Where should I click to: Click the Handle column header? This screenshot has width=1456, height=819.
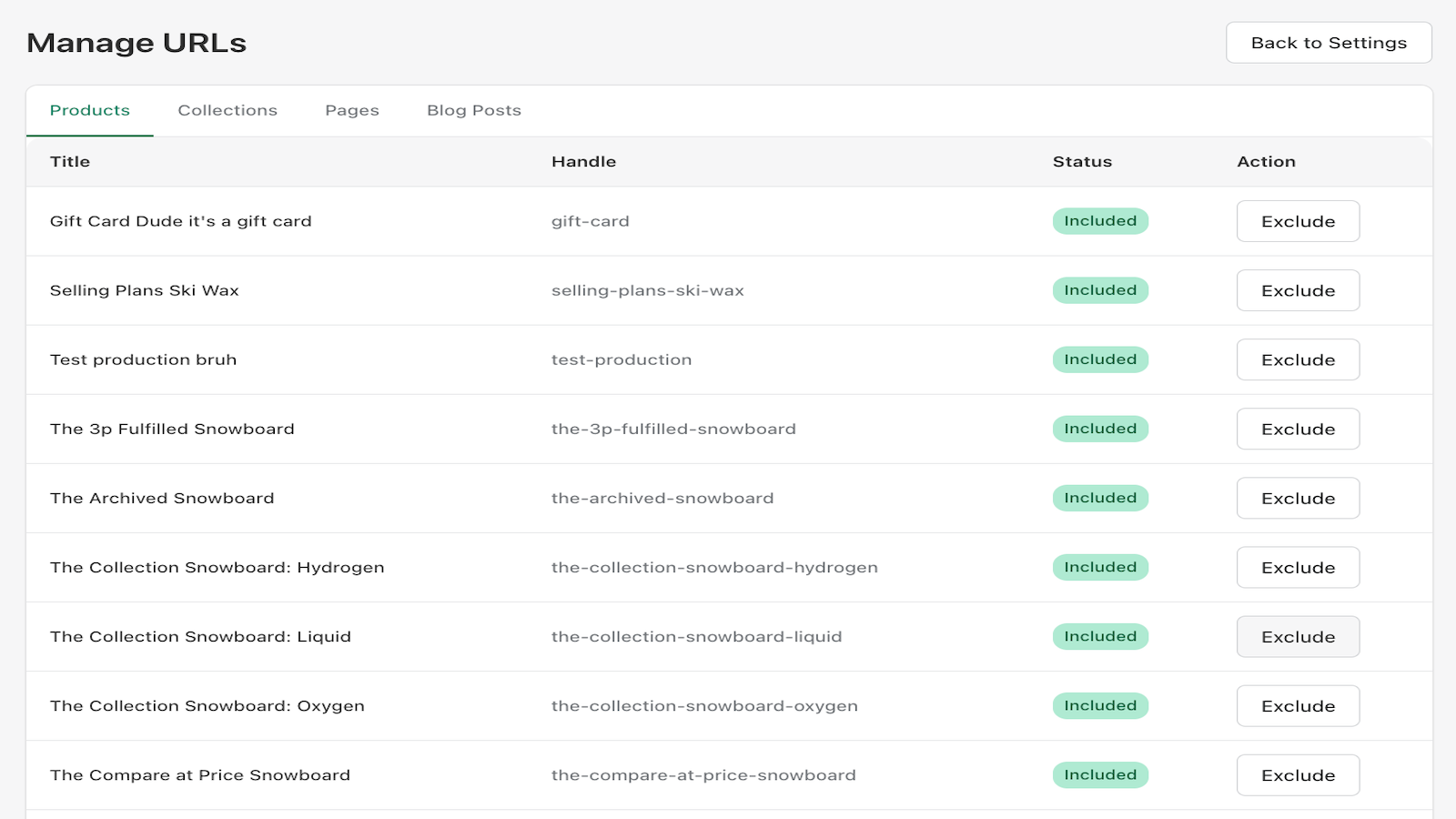583,161
